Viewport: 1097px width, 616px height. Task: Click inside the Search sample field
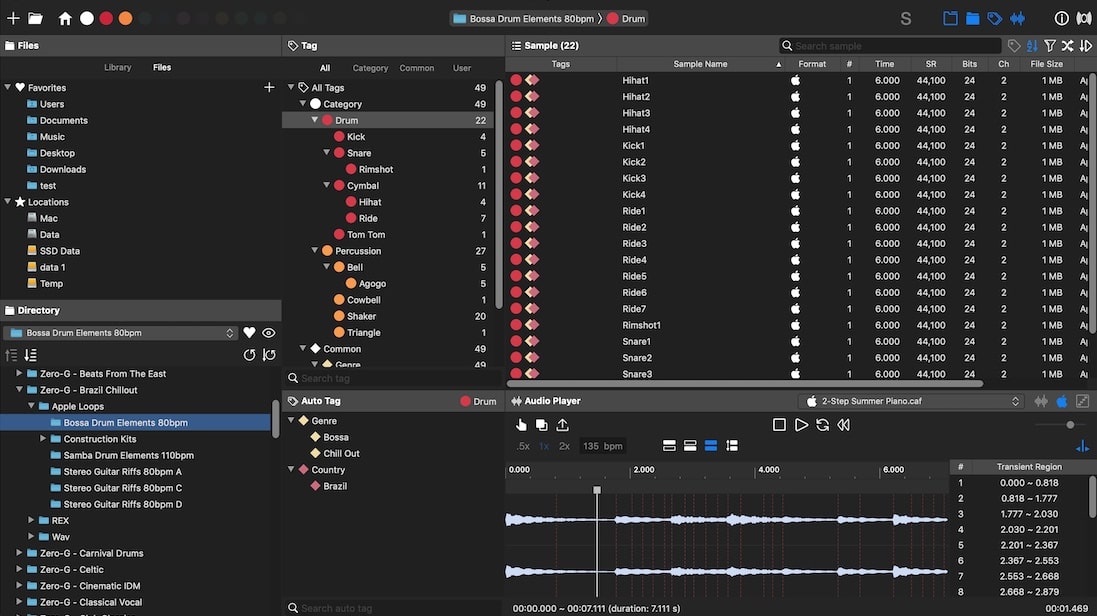click(x=890, y=44)
